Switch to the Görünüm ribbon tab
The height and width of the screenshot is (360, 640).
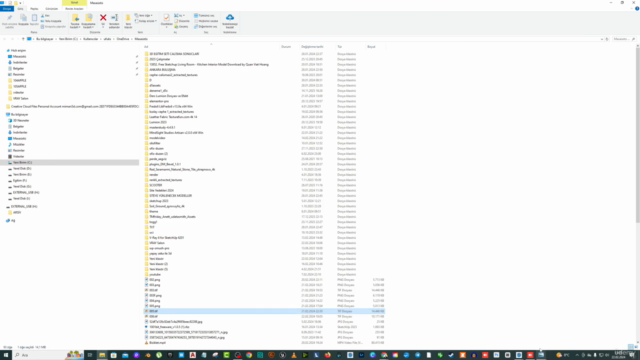pyautogui.click(x=51, y=9)
